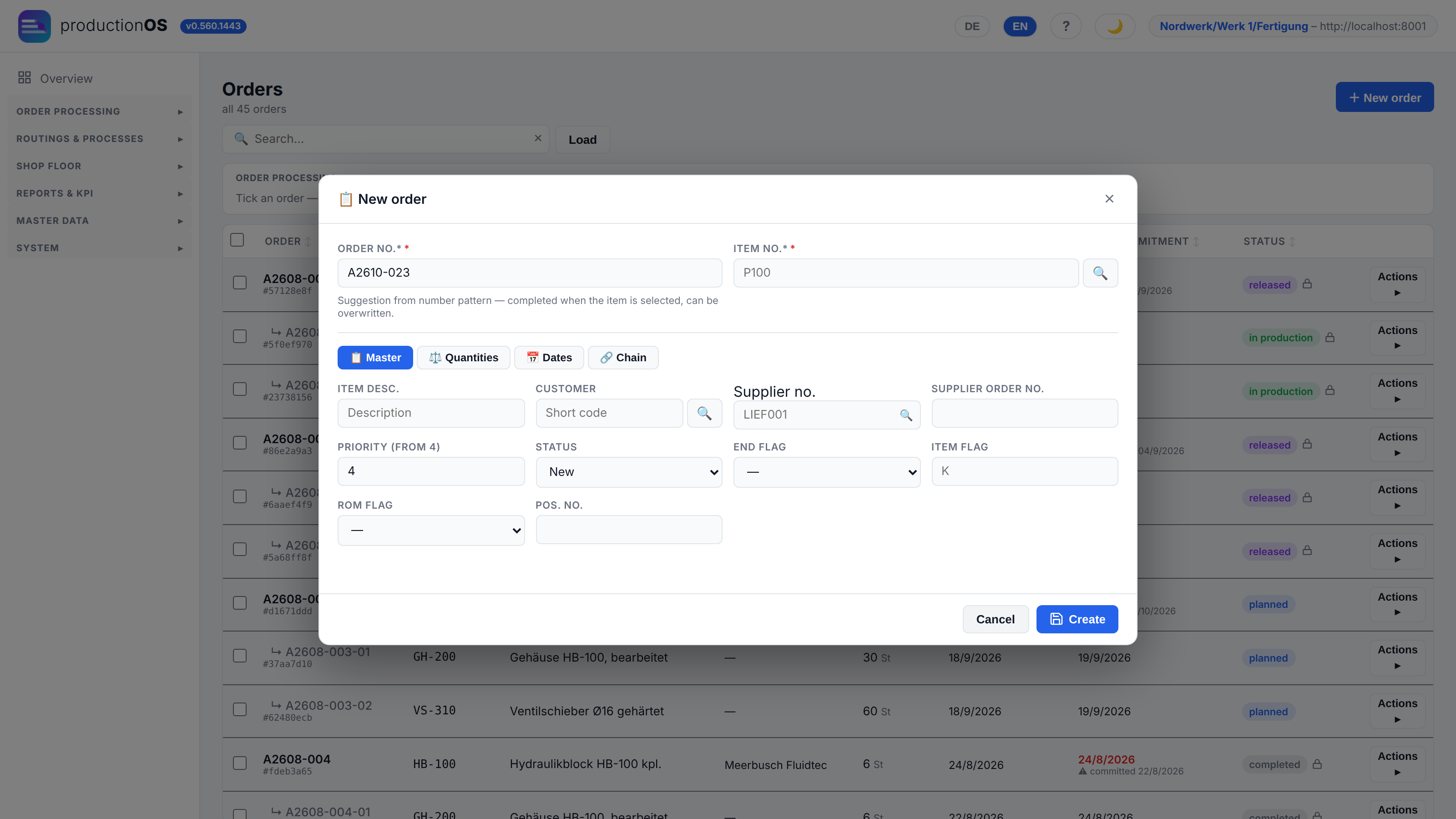Open item number lookup search icon
This screenshot has height=819, width=1456.
(1100, 273)
